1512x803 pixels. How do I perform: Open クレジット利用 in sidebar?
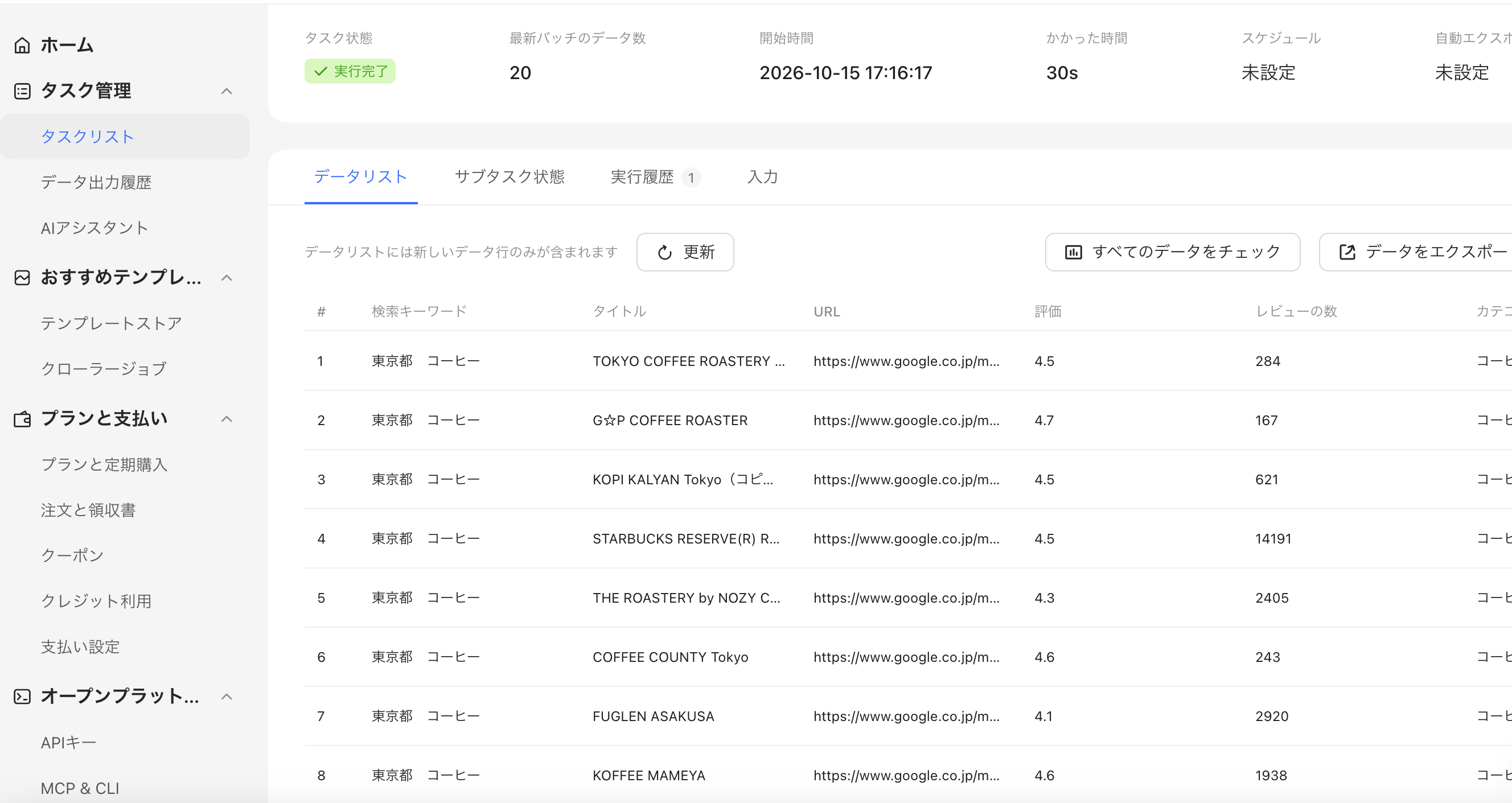tap(96, 601)
